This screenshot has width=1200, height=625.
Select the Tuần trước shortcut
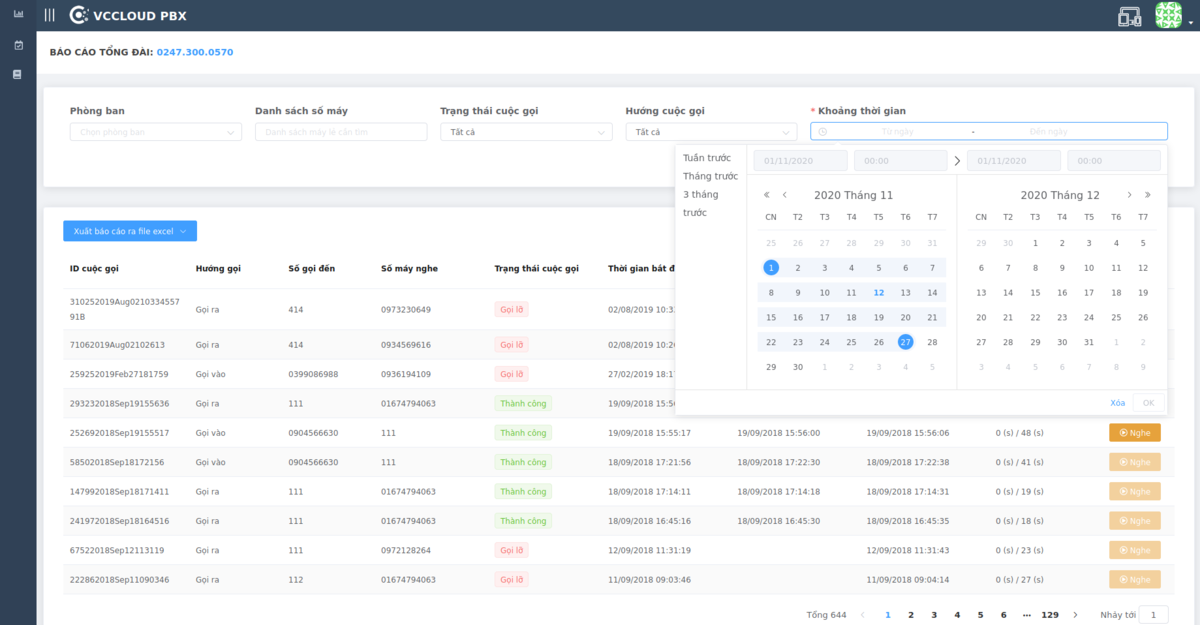(707, 158)
